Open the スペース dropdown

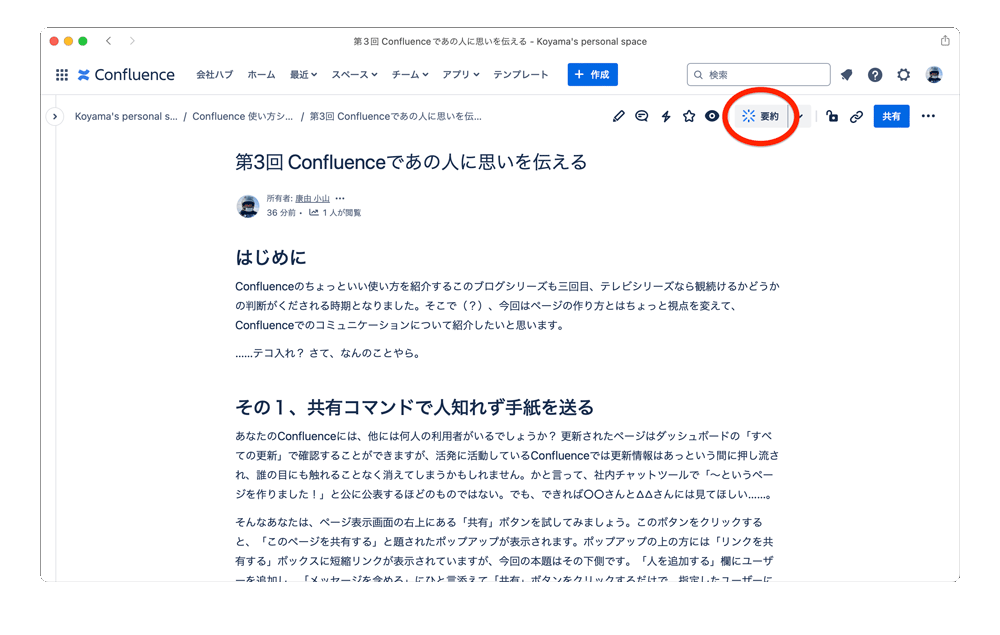355,75
